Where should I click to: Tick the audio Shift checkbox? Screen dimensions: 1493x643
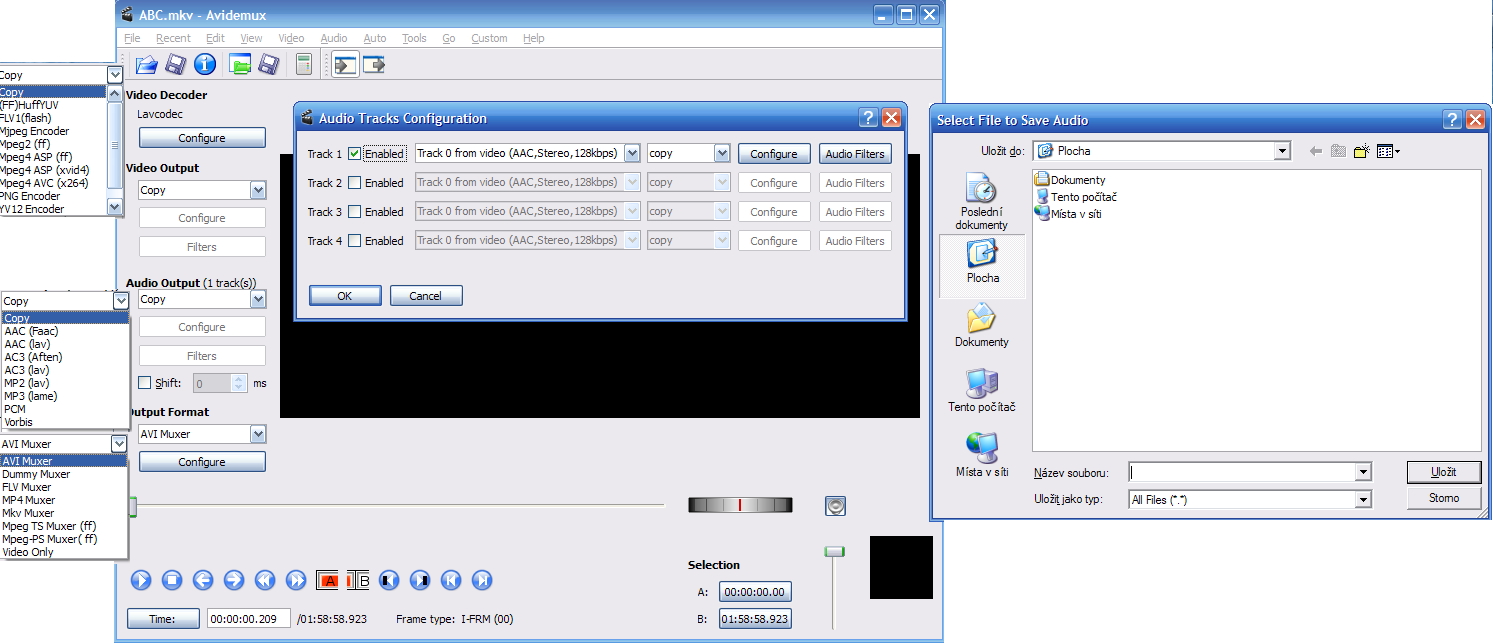pos(144,383)
